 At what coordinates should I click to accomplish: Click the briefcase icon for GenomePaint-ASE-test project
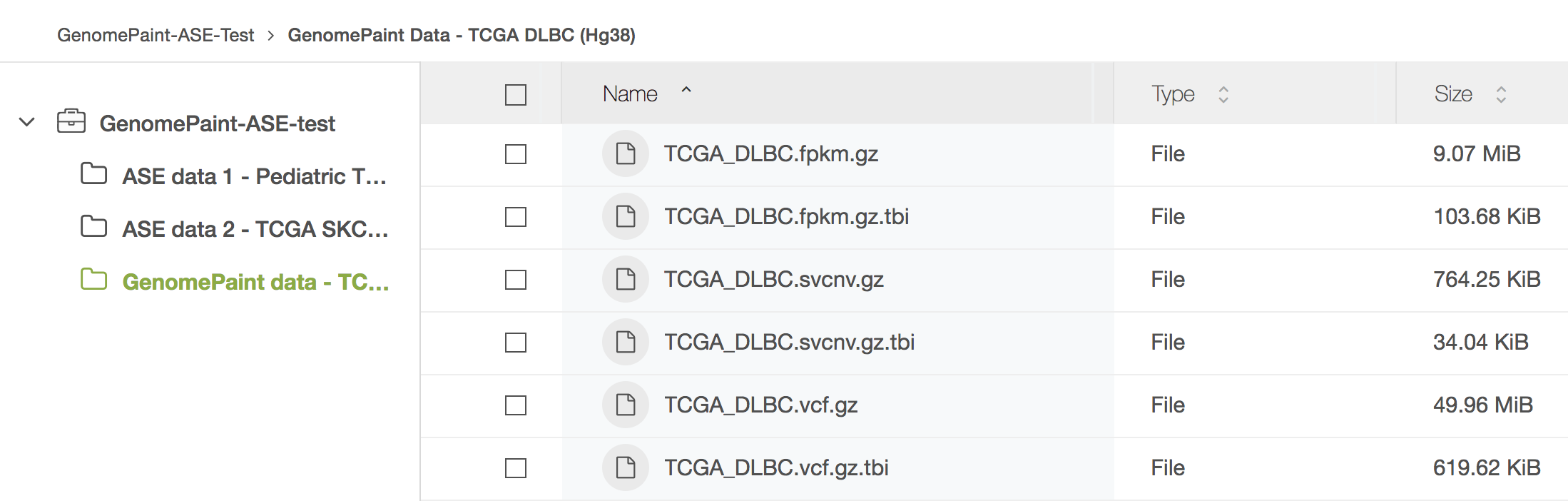pos(71,122)
